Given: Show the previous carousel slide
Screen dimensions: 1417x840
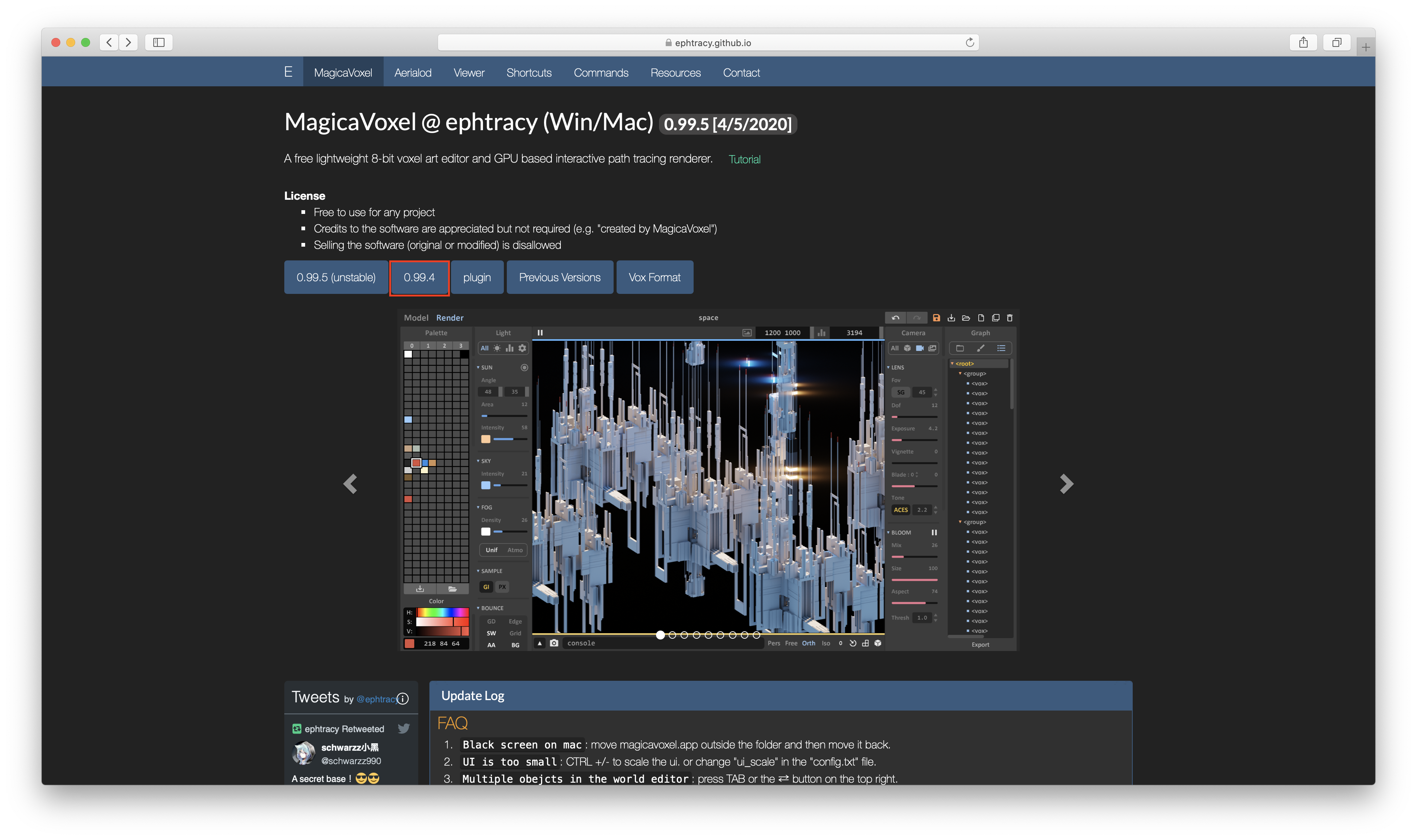Looking at the screenshot, I should 350,483.
